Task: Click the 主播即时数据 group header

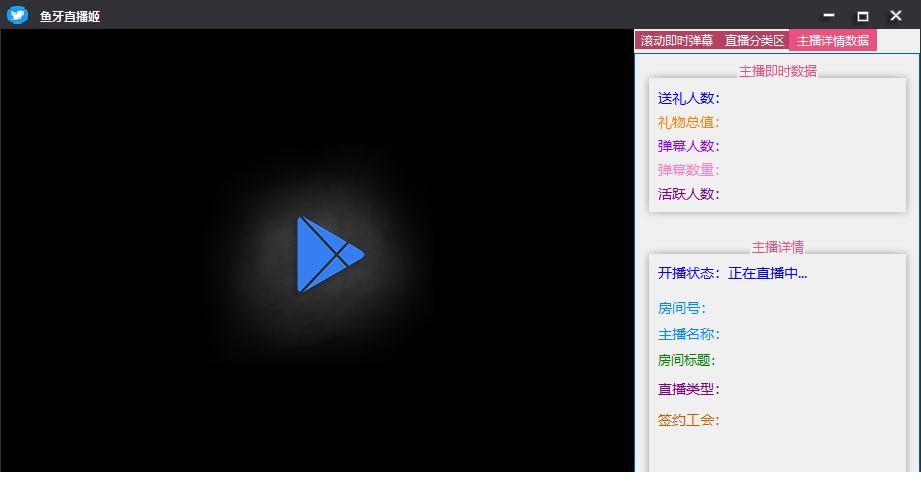Action: (777, 71)
